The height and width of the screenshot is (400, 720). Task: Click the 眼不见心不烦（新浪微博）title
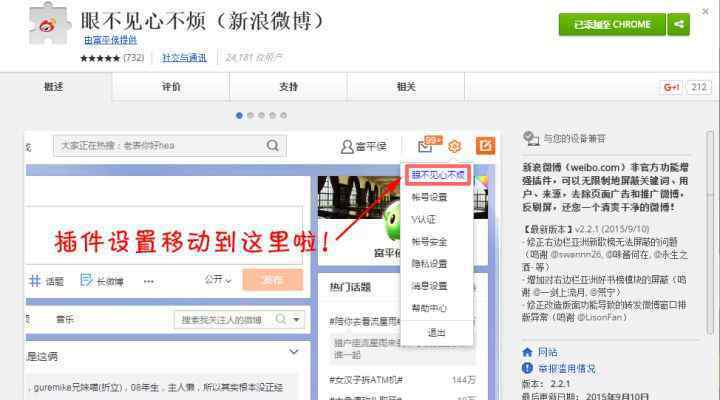[x=204, y=21]
